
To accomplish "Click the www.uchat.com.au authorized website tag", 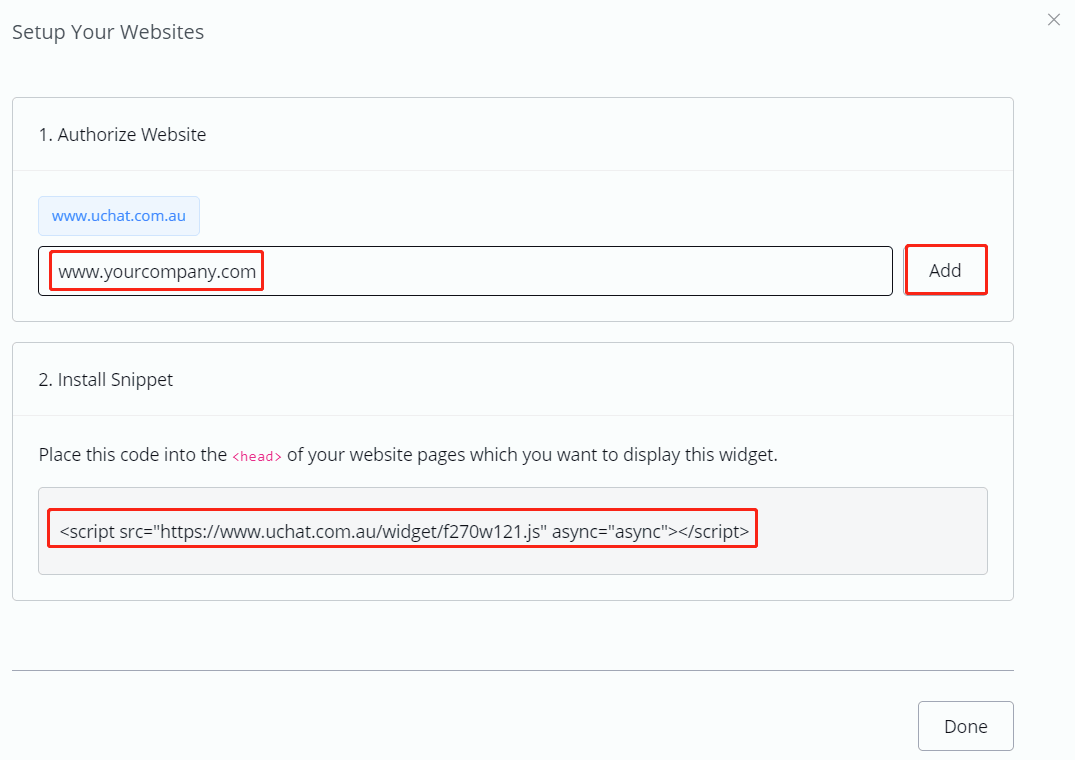I will coord(119,216).
